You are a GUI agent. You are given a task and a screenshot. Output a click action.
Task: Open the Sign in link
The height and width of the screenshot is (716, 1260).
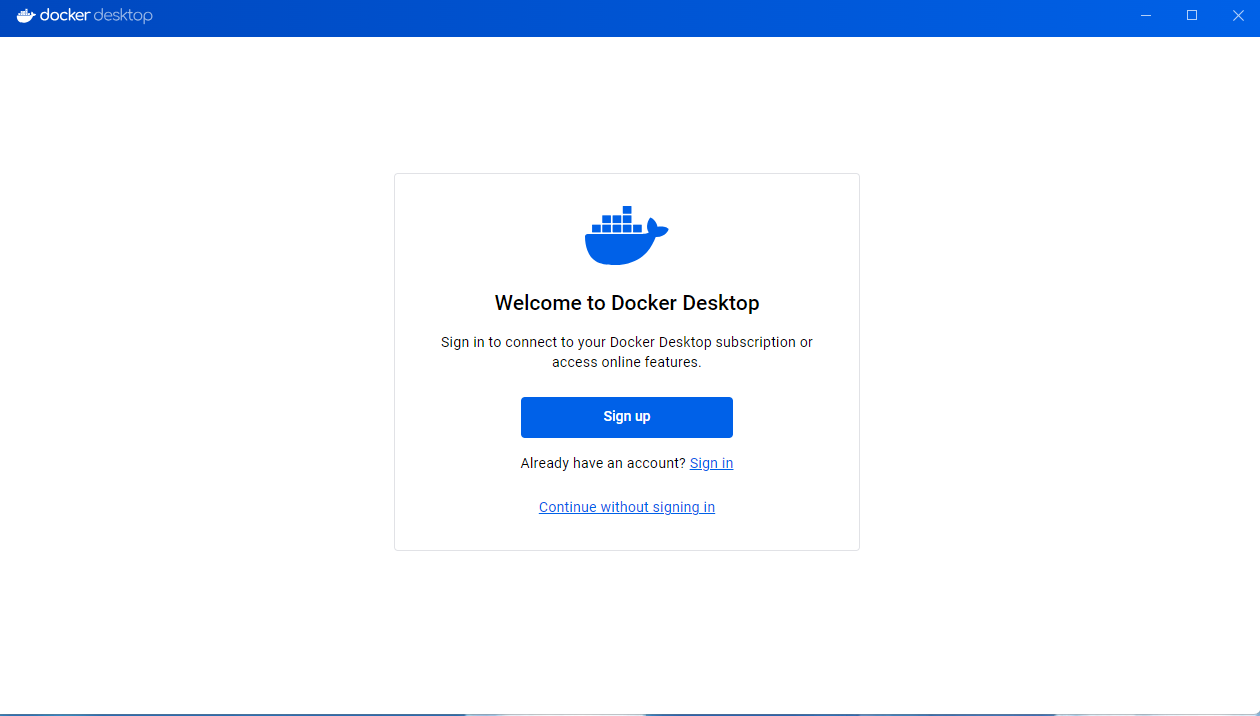point(712,463)
